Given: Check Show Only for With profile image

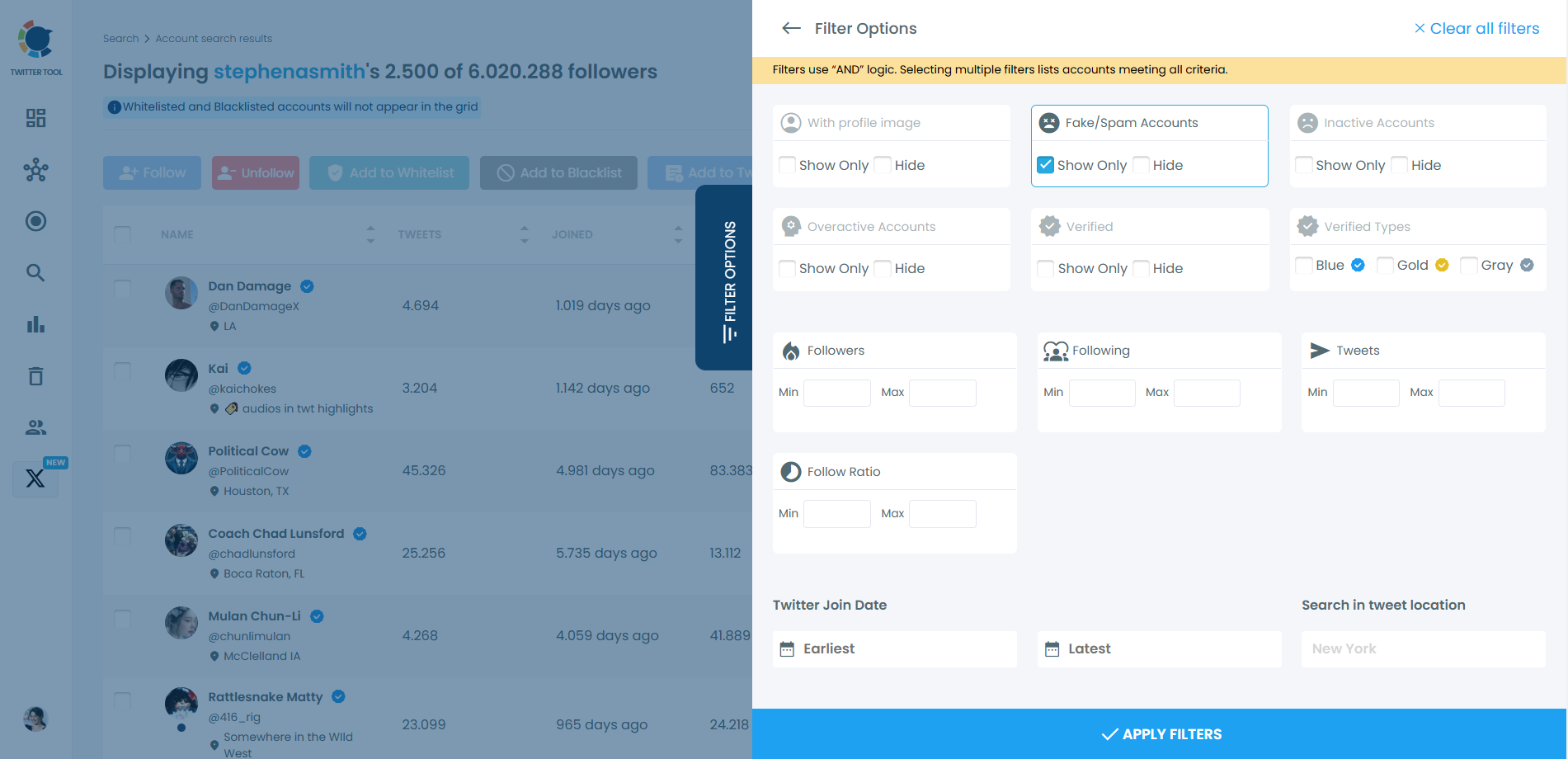Looking at the screenshot, I should 788,165.
